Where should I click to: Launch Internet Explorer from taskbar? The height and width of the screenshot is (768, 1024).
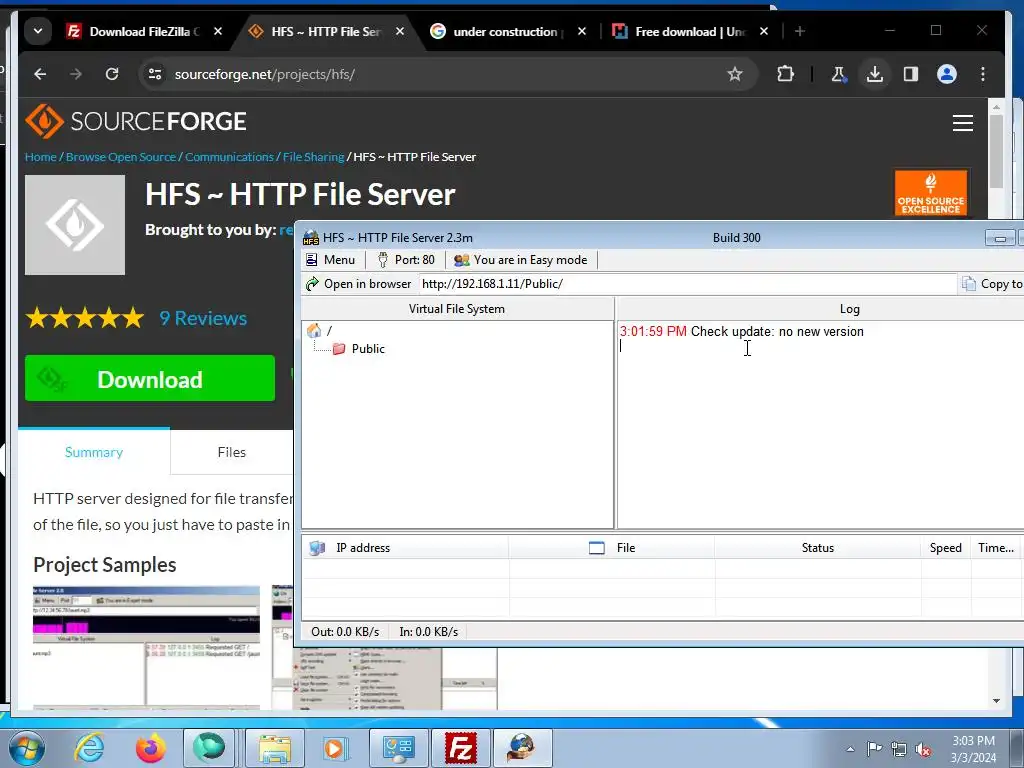tap(89, 748)
